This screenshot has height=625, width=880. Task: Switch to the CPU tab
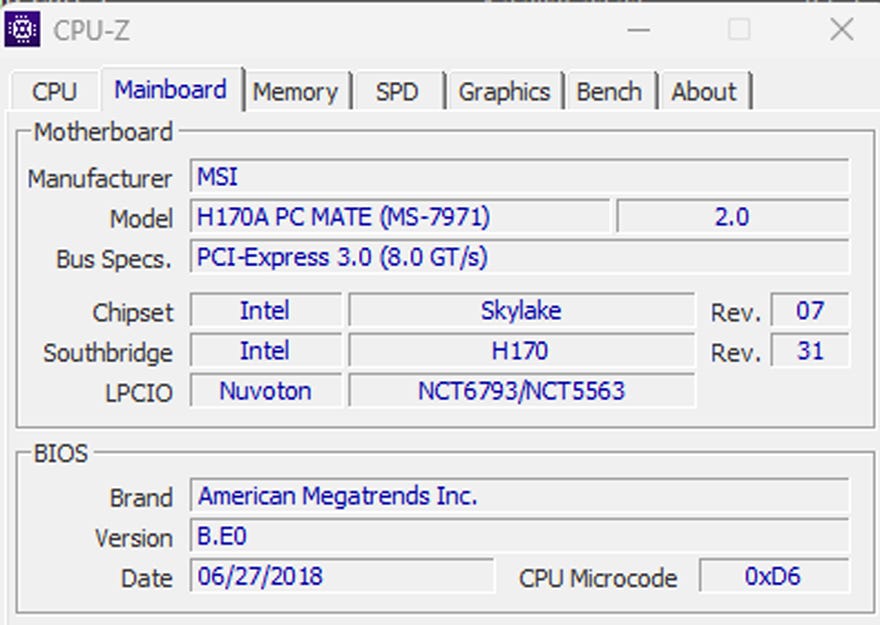(x=54, y=92)
